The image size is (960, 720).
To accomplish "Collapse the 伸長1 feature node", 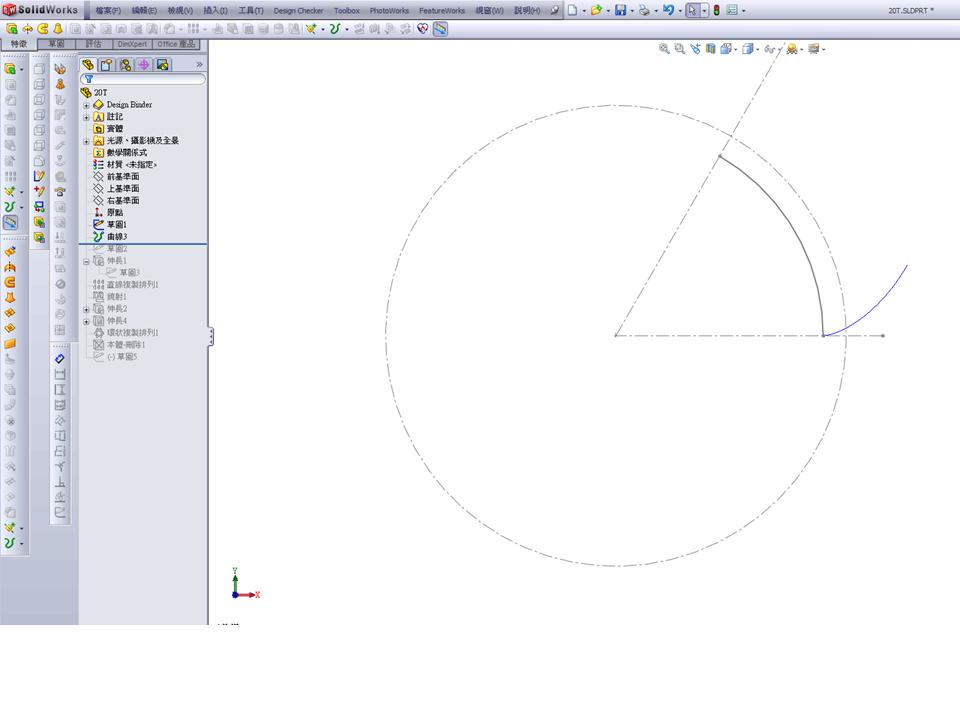I will [86, 261].
